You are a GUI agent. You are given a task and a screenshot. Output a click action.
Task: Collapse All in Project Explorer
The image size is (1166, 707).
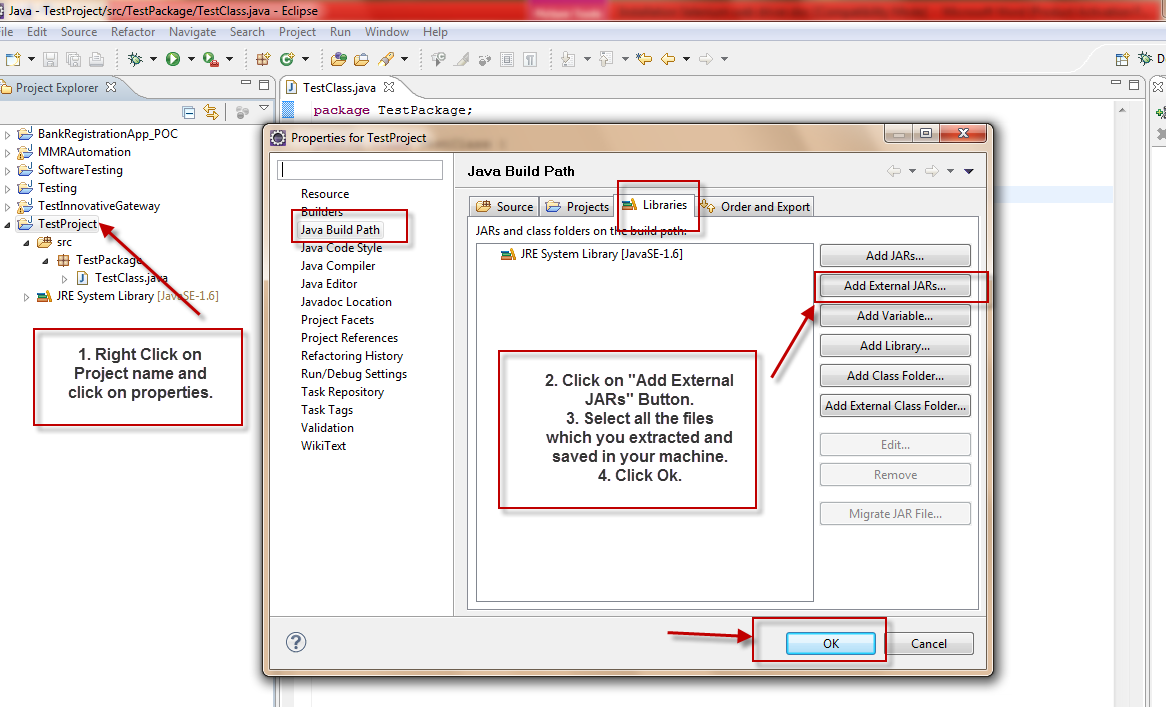[x=189, y=112]
